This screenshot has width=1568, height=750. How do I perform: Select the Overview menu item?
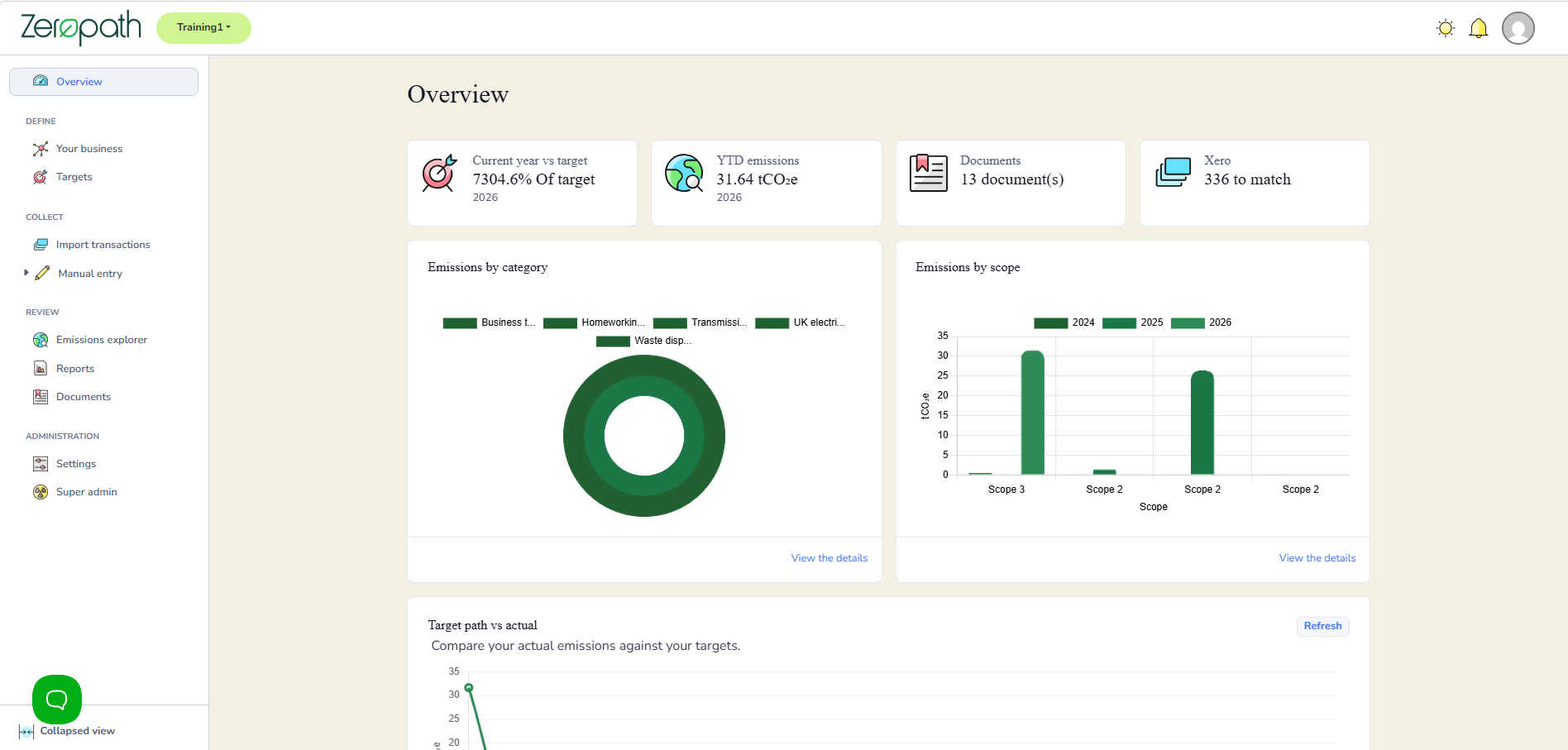(x=103, y=82)
